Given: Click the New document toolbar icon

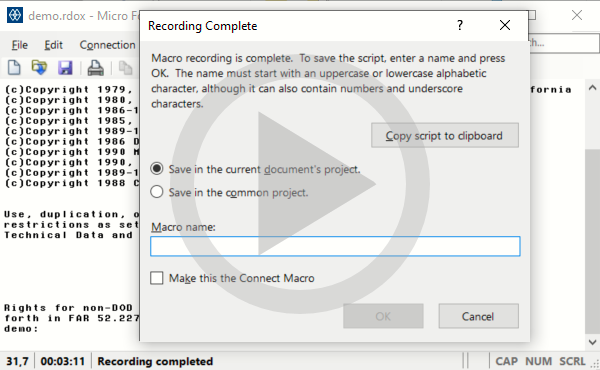Looking at the screenshot, I should pyautogui.click(x=14, y=68).
